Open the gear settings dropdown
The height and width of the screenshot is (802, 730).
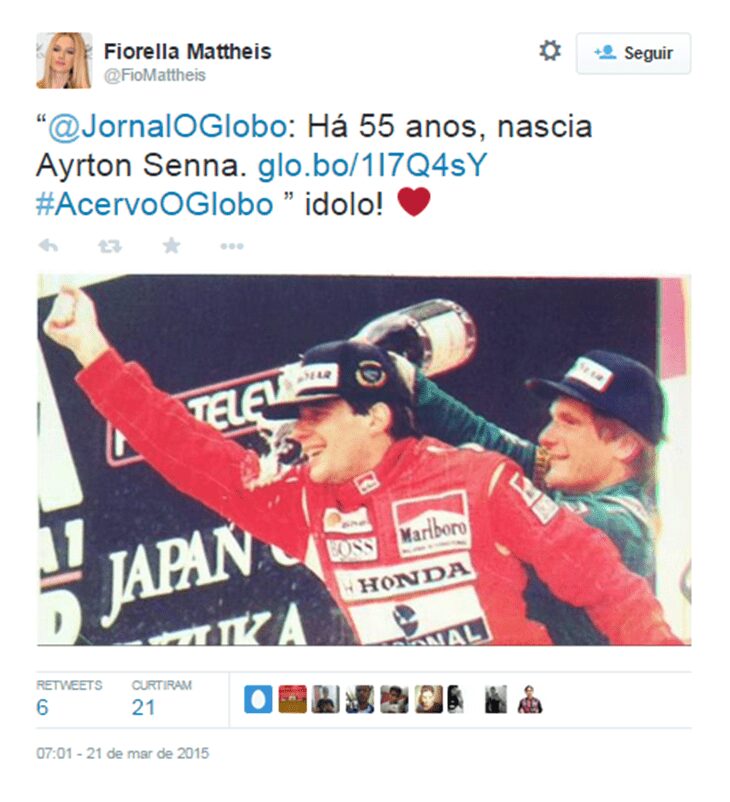point(550,51)
